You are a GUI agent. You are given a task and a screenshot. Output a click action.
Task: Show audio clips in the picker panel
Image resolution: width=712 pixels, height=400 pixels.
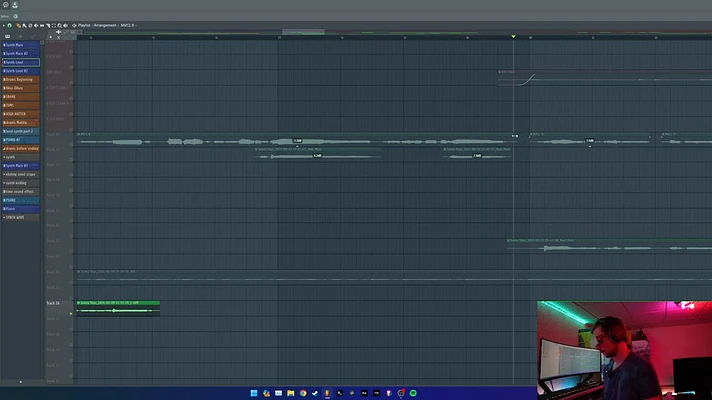pos(20,36)
